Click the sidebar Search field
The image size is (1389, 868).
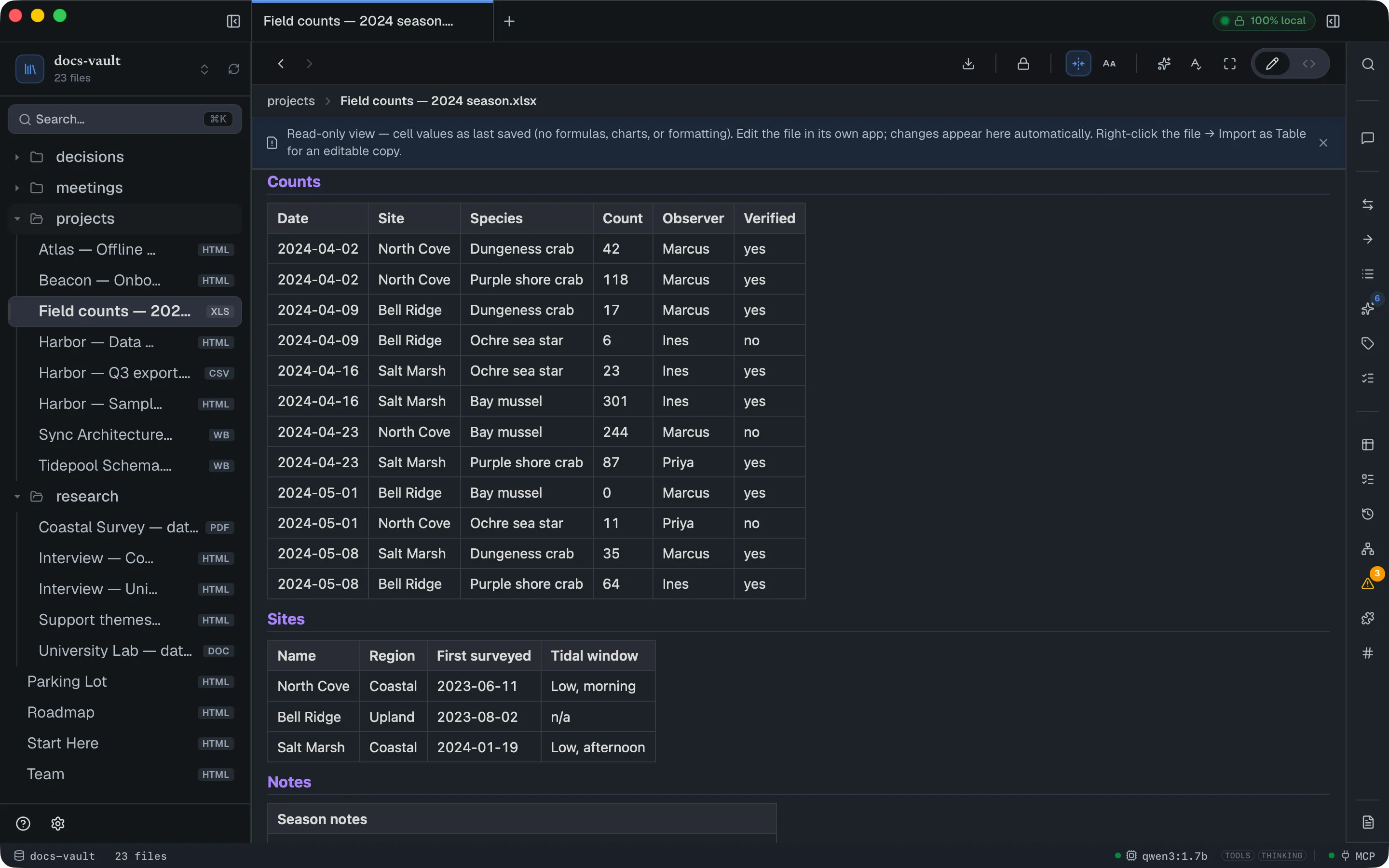(125, 120)
